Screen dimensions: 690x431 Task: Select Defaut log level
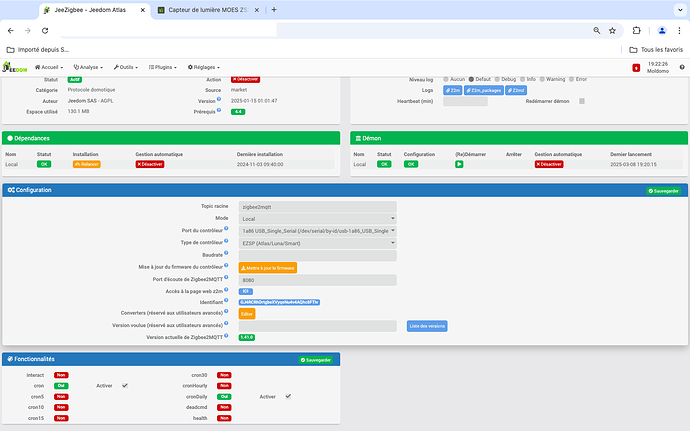(471, 79)
